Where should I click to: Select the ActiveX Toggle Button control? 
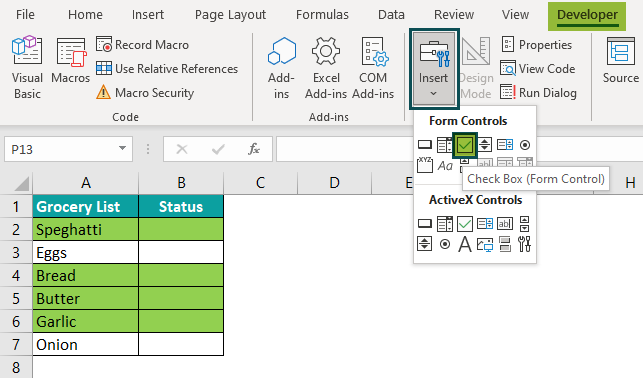(x=505, y=244)
